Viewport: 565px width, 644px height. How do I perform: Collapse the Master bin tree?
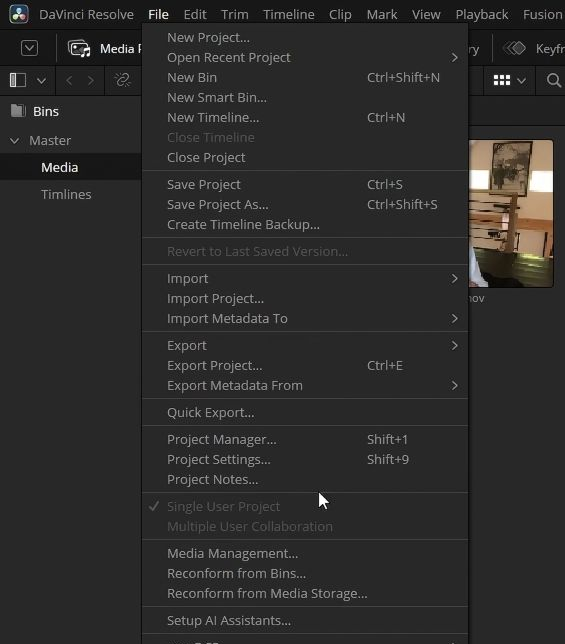(14, 141)
